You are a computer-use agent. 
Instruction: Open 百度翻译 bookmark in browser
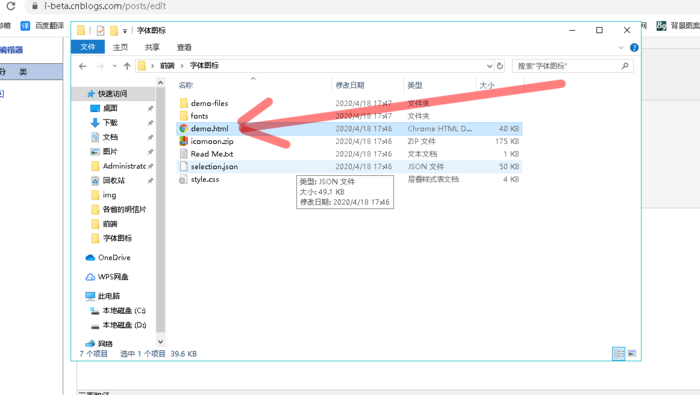[42, 26]
